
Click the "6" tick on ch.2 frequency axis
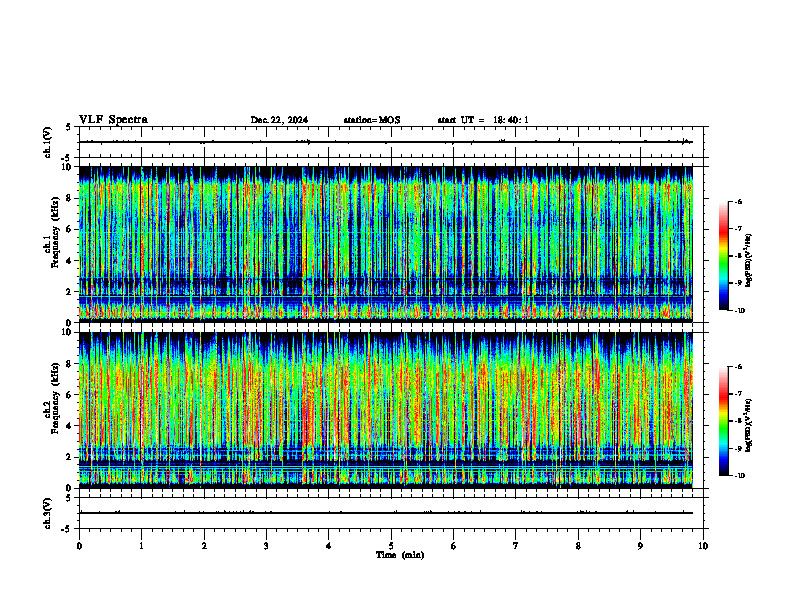pyautogui.click(x=69, y=395)
